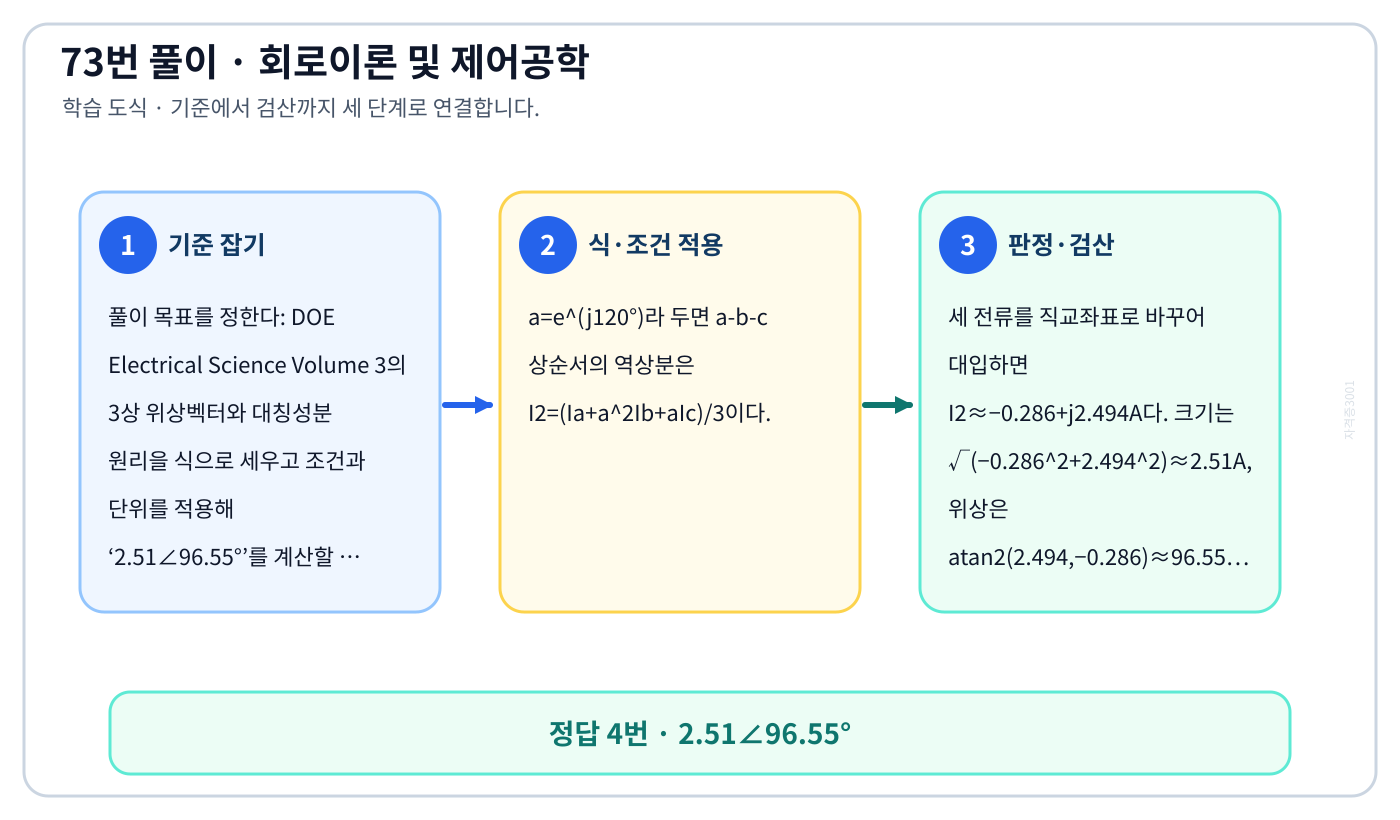Click the step 1 number badge beside '기준 잡기'
Viewport: 1400px width, 820px height.
[128, 245]
